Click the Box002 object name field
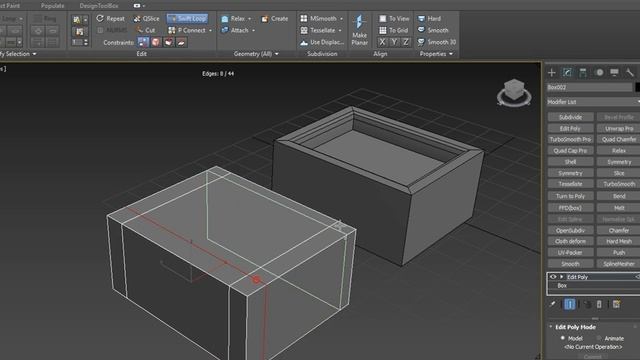The height and width of the screenshot is (360, 640). [589, 87]
